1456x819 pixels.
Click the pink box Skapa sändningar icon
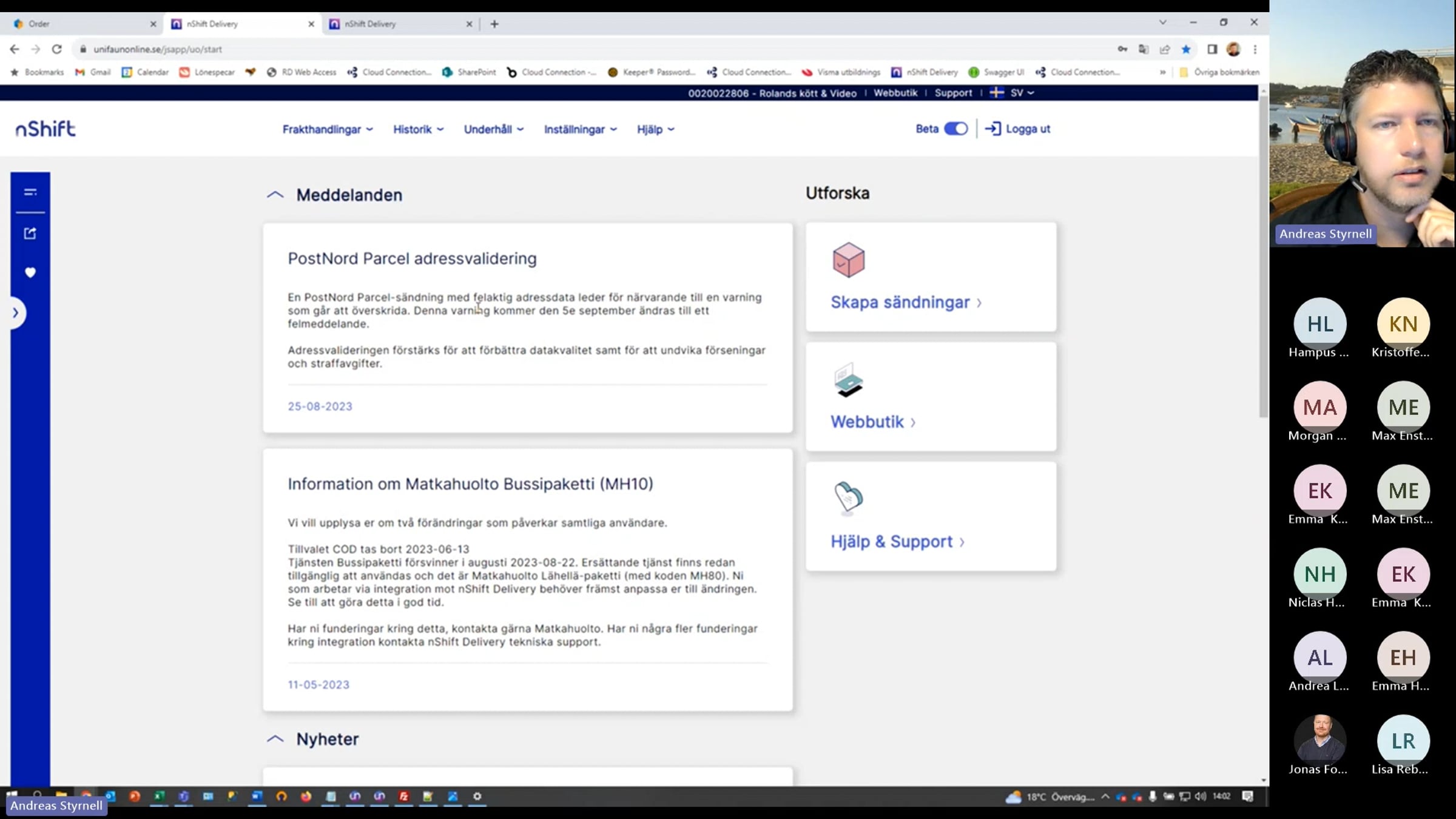(848, 260)
